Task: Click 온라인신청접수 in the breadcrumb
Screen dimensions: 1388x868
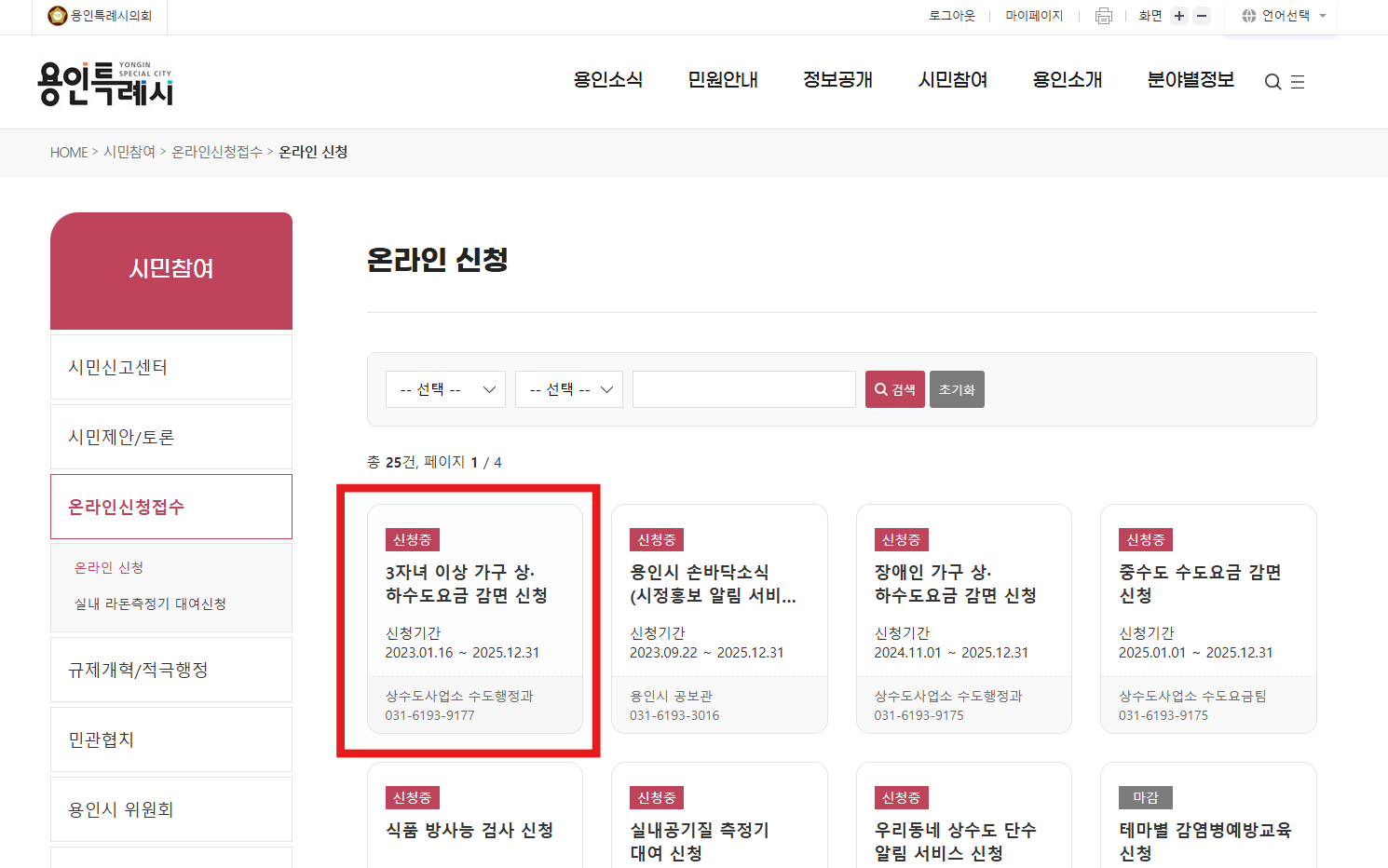Action: pos(217,152)
